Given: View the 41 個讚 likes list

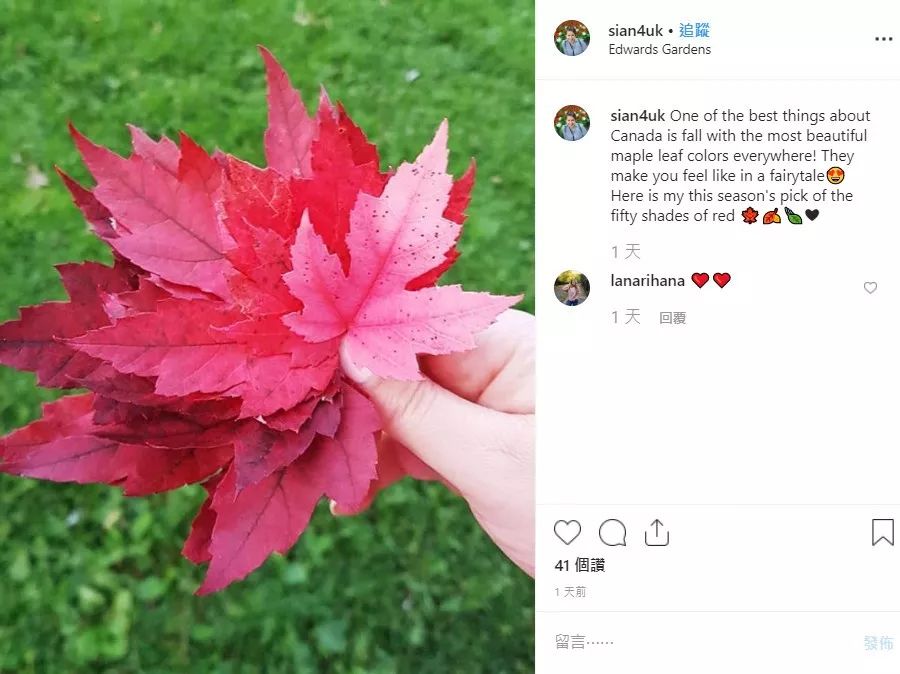Looking at the screenshot, I should [x=580, y=565].
